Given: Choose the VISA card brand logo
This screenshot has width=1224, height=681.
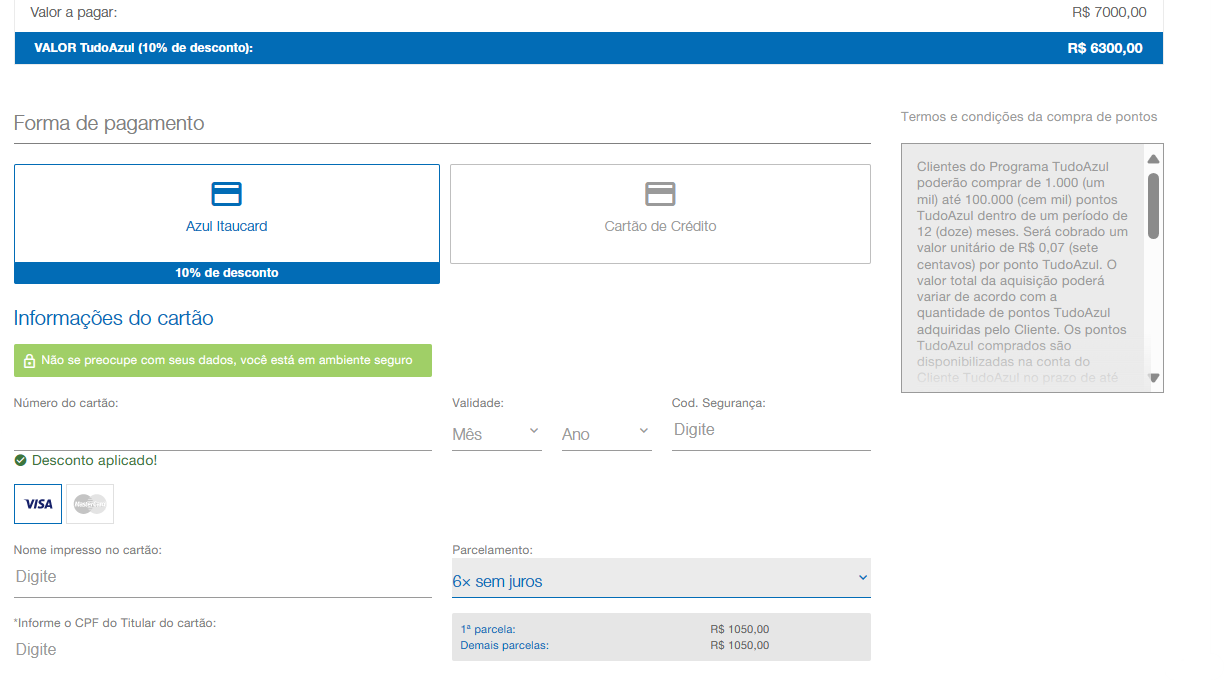Looking at the screenshot, I should tap(38, 504).
